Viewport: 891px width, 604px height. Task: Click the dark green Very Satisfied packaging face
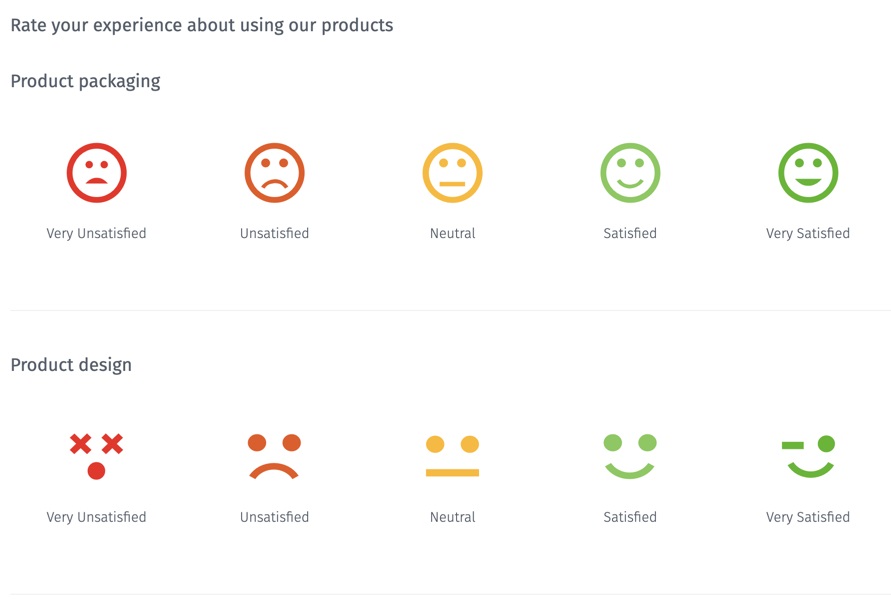[808, 173]
